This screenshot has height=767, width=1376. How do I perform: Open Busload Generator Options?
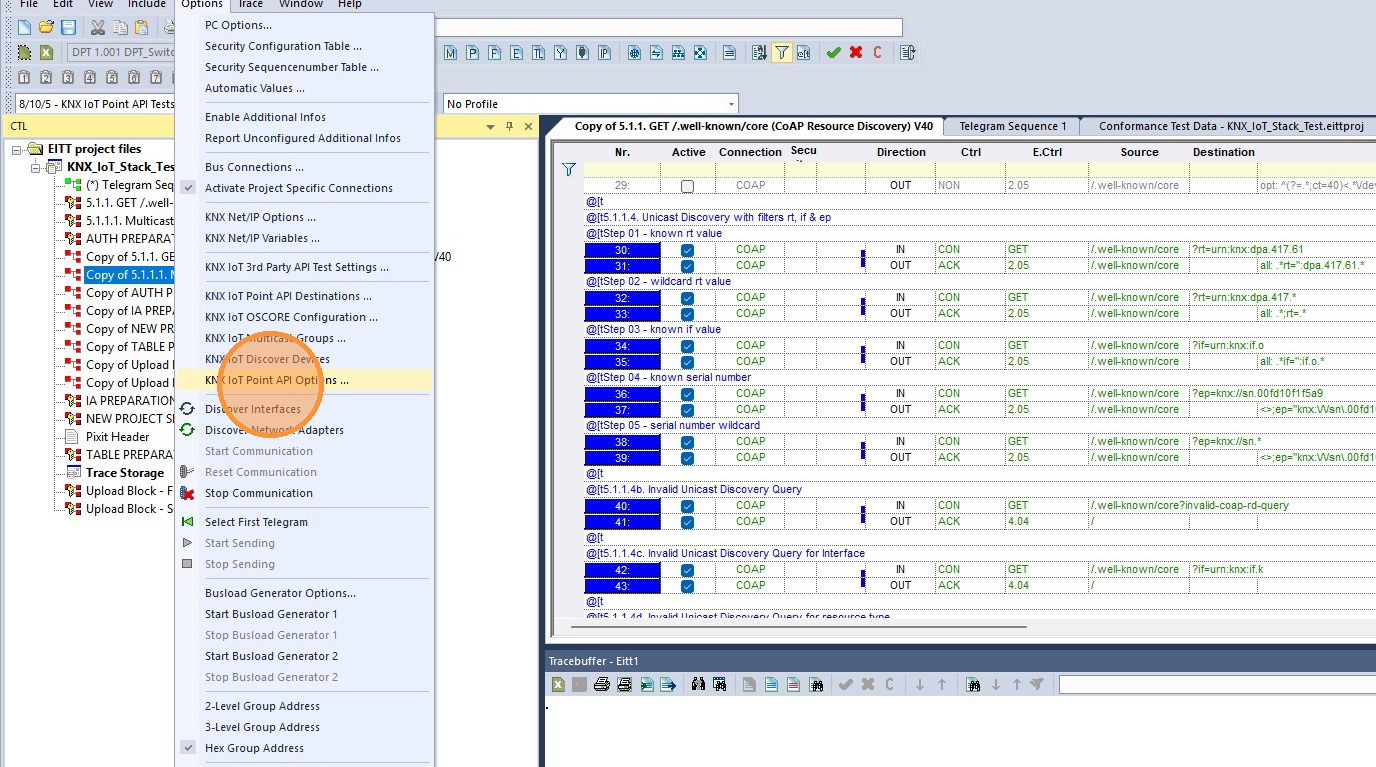tap(280, 593)
